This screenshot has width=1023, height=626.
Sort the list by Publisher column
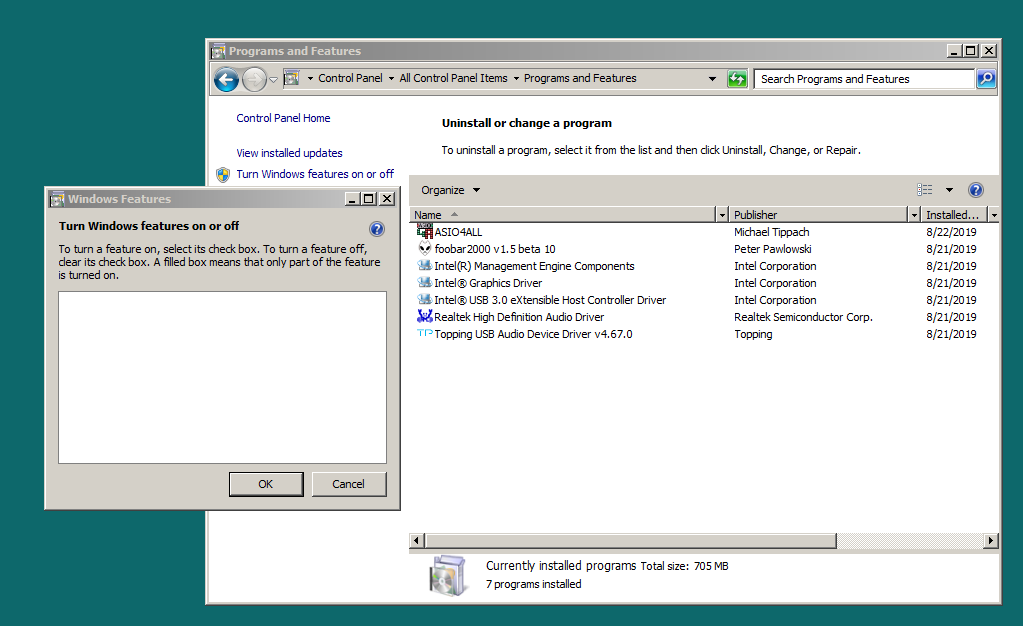(817, 215)
